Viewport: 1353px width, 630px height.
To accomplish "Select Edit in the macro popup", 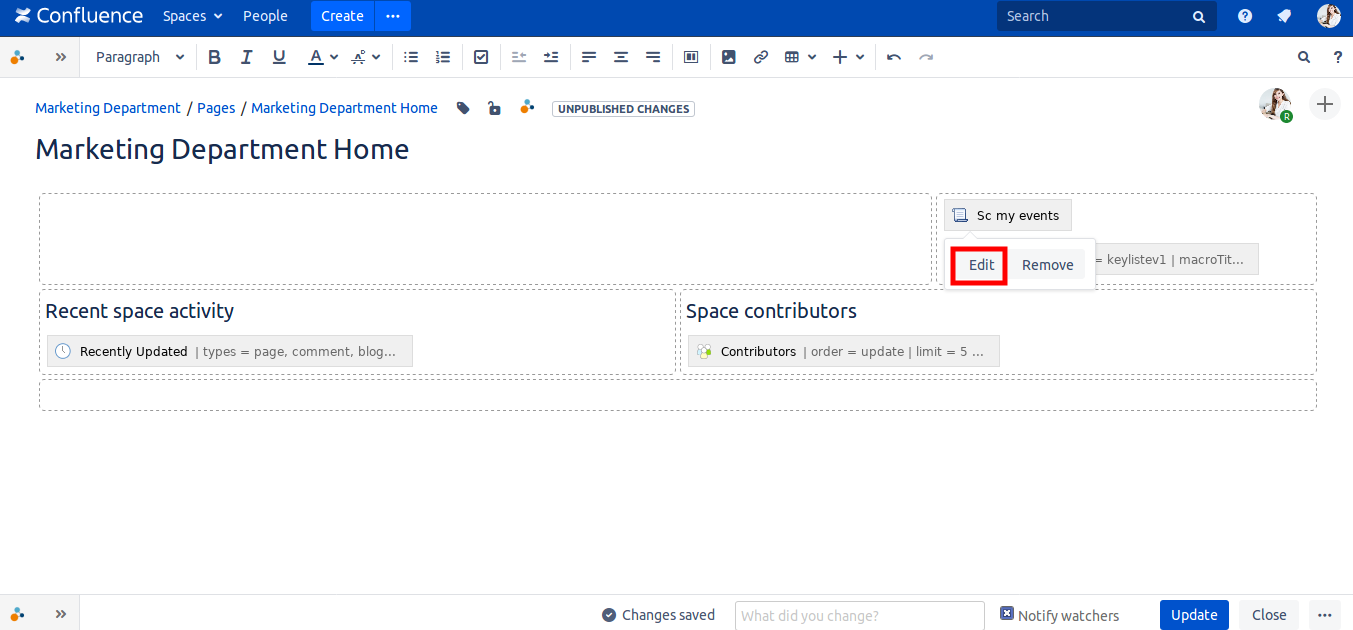I will (981, 265).
